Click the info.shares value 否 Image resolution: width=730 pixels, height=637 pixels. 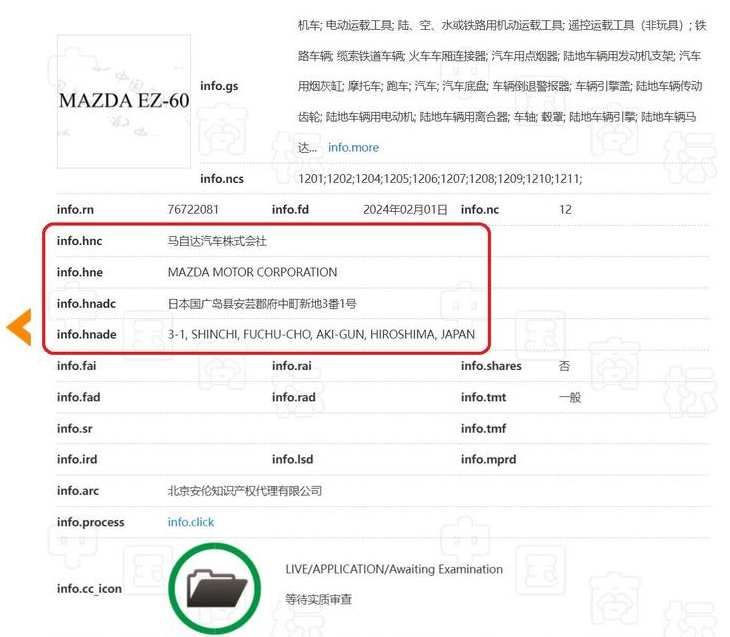(564, 366)
